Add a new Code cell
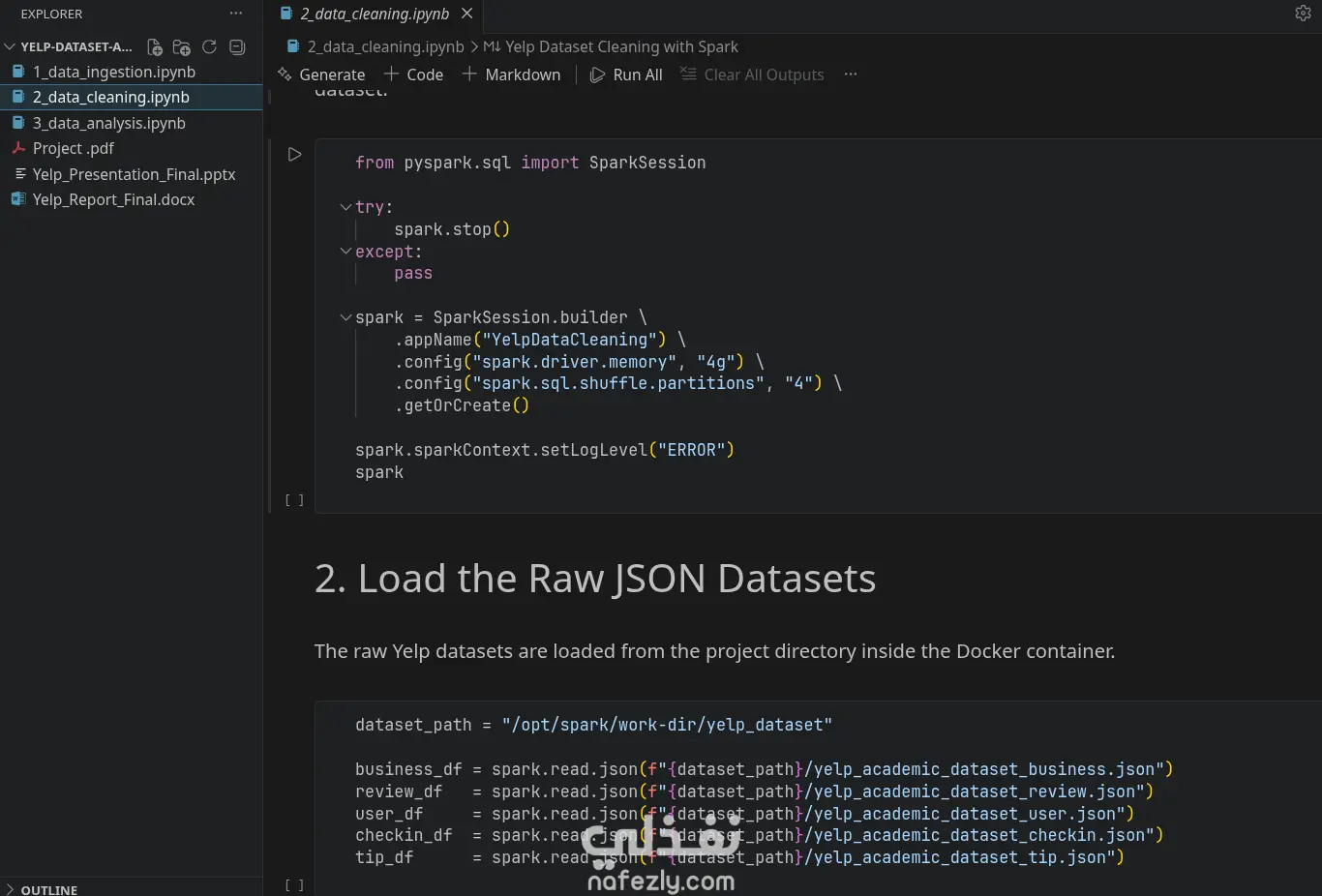Viewport: 1322px width, 896px height. 413,75
